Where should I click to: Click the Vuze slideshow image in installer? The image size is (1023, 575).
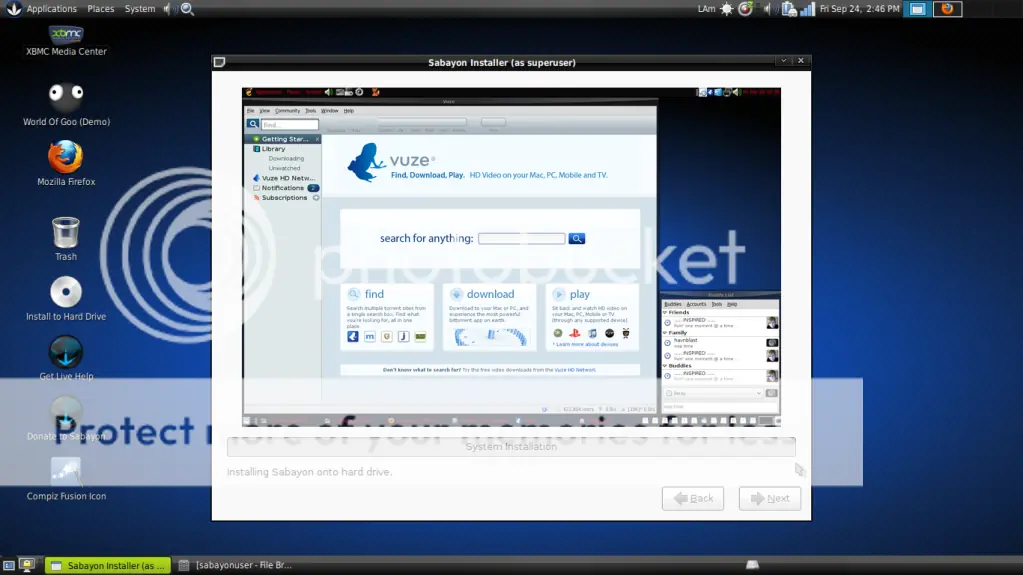coord(511,257)
